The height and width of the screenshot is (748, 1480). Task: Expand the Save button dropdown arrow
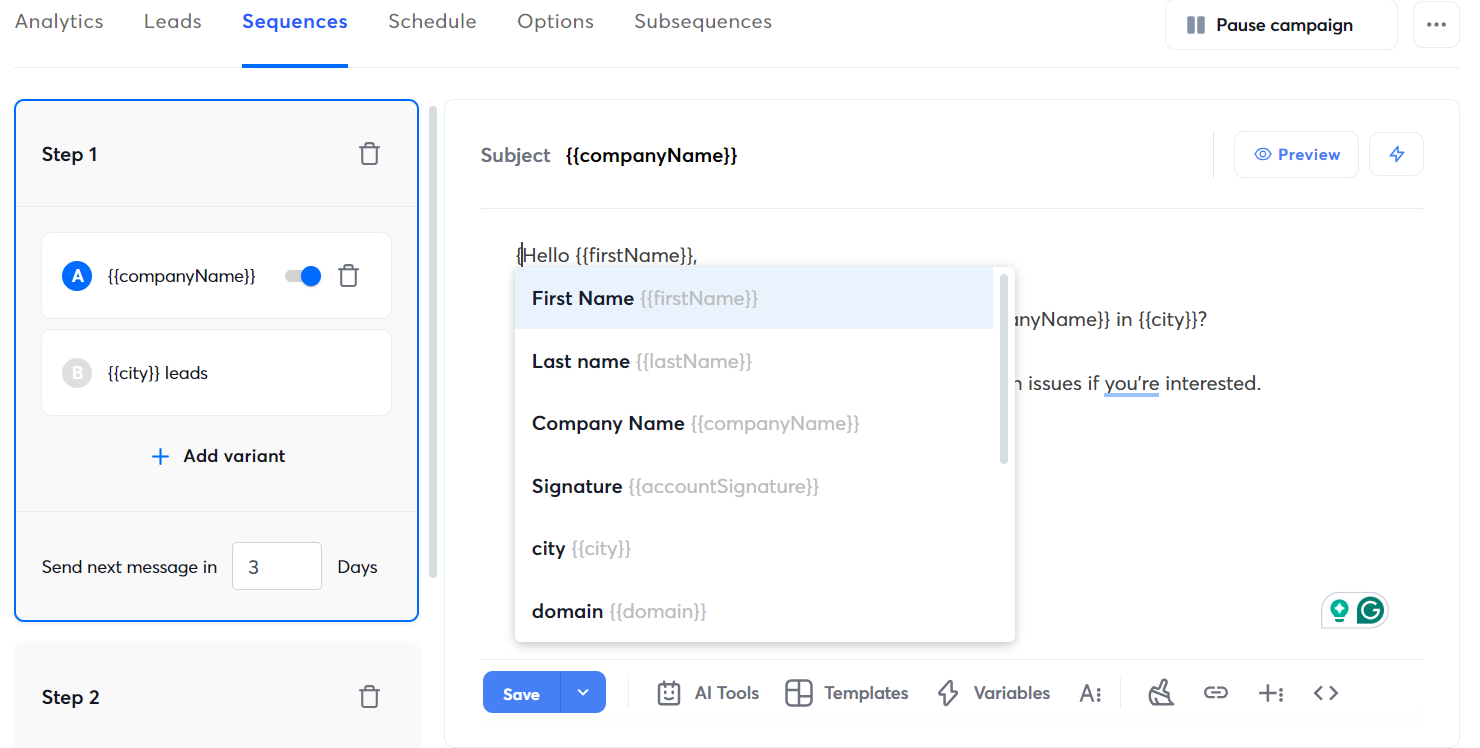pos(583,693)
